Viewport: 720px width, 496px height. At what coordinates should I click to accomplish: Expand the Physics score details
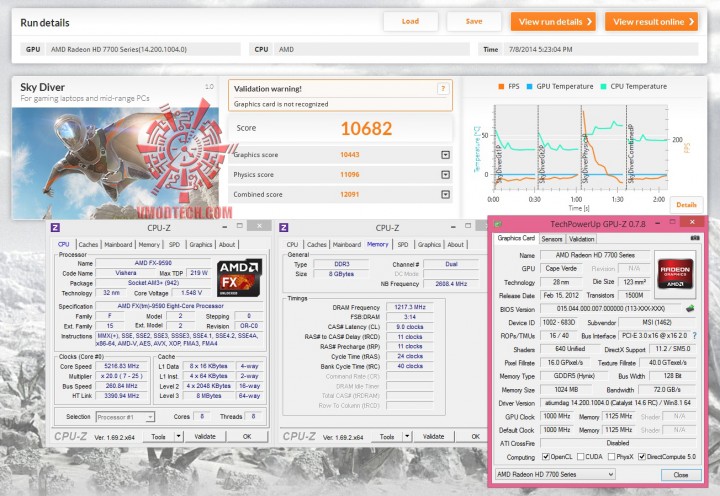tap(445, 175)
